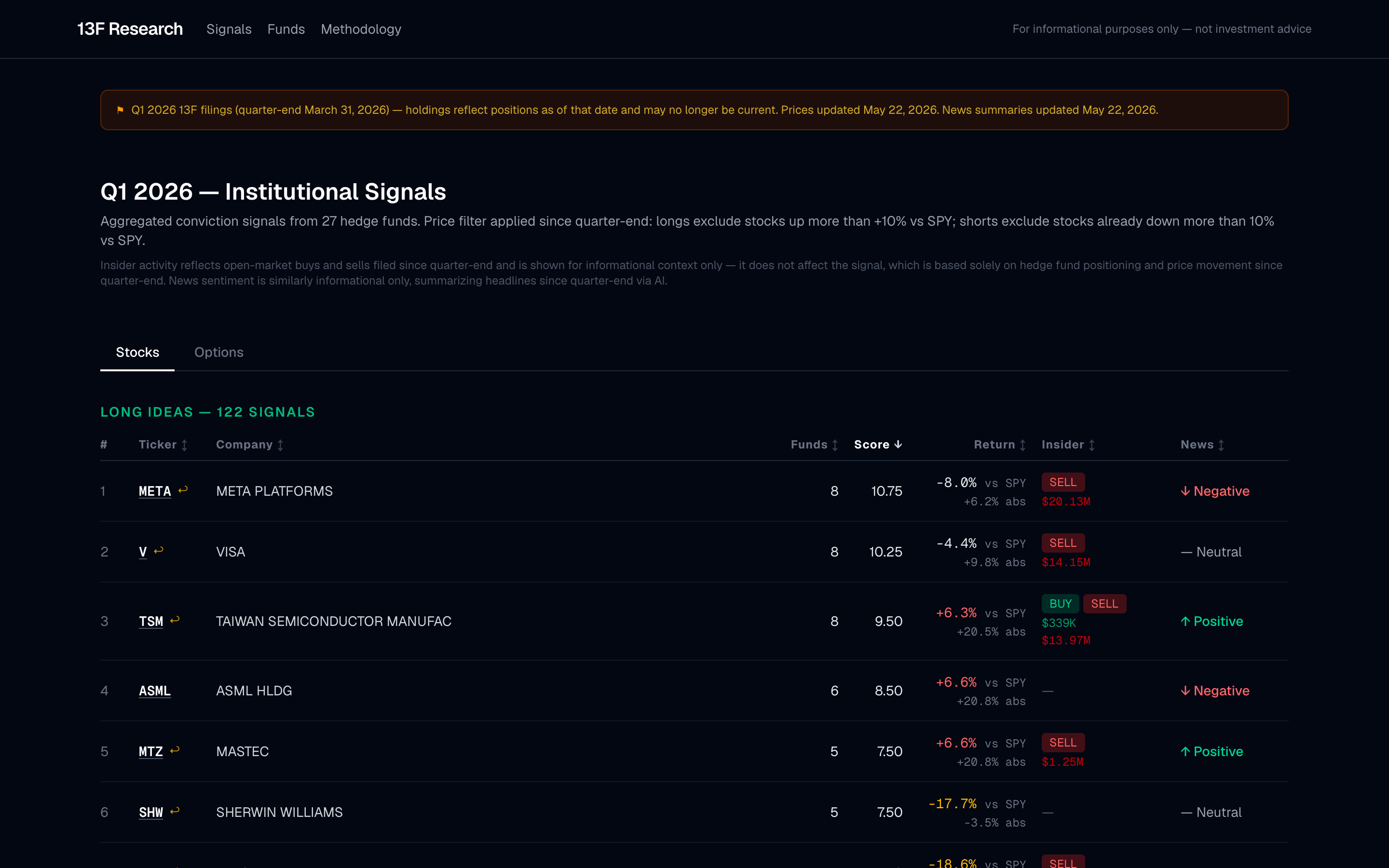The image size is (1389, 868).
Task: Click the return-arrow icon beside MTZ ticker
Action: click(x=175, y=750)
